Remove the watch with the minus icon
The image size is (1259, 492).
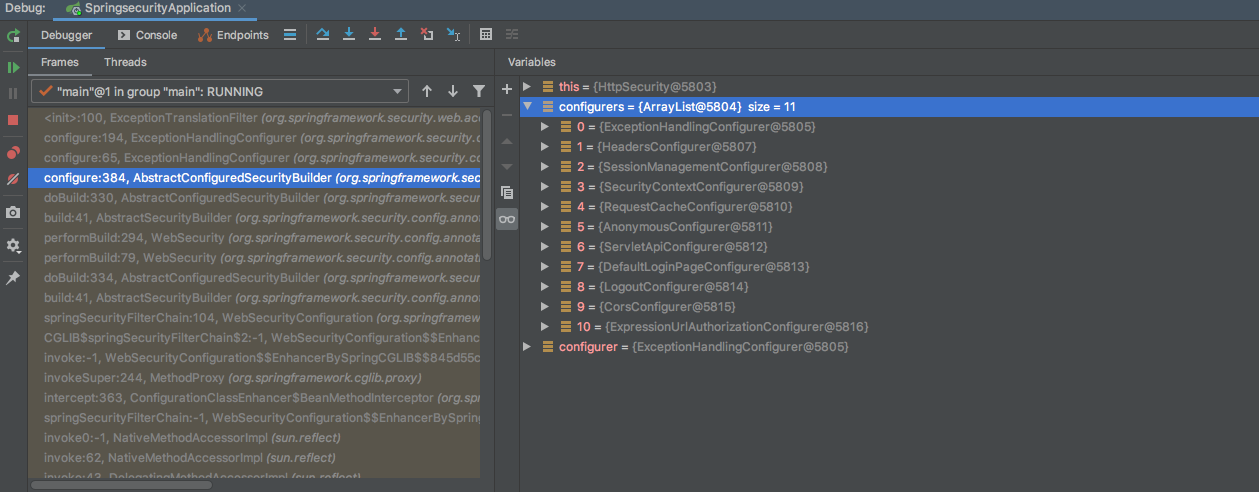tap(507, 115)
